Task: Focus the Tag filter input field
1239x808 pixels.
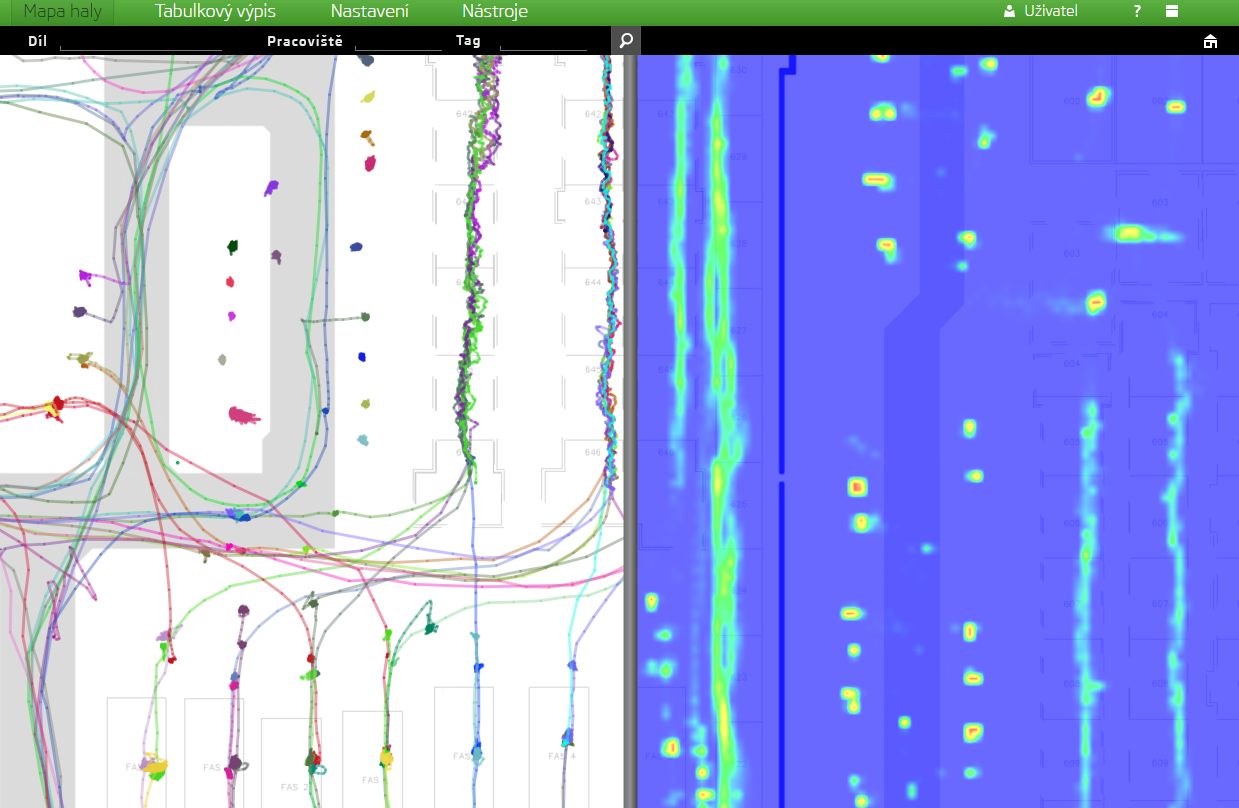Action: click(x=542, y=42)
